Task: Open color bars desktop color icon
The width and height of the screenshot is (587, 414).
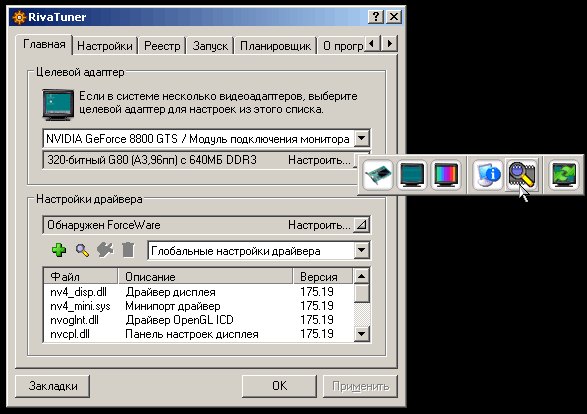Action: pyautogui.click(x=445, y=175)
